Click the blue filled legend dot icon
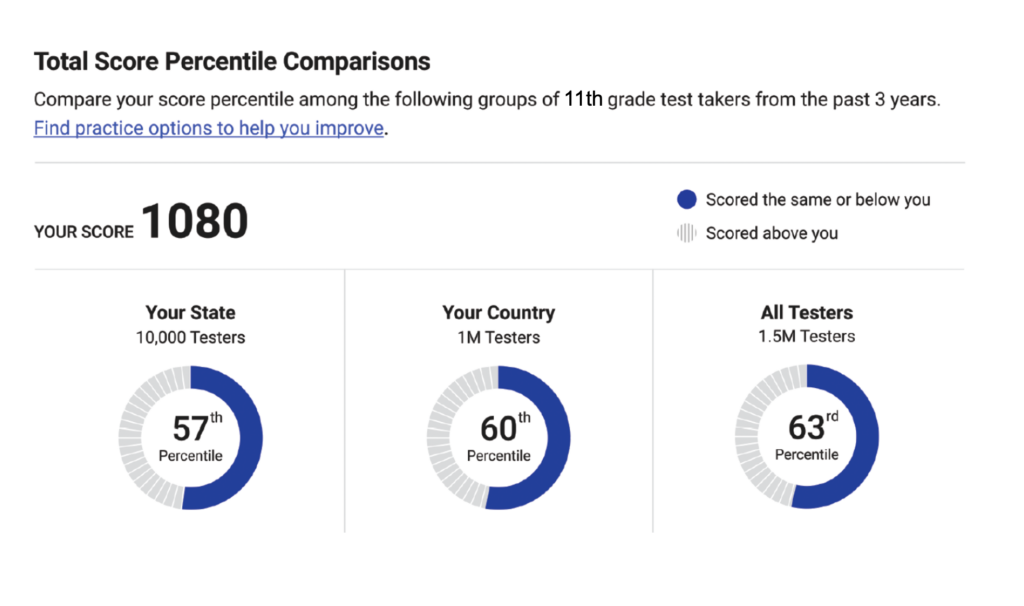 686,199
